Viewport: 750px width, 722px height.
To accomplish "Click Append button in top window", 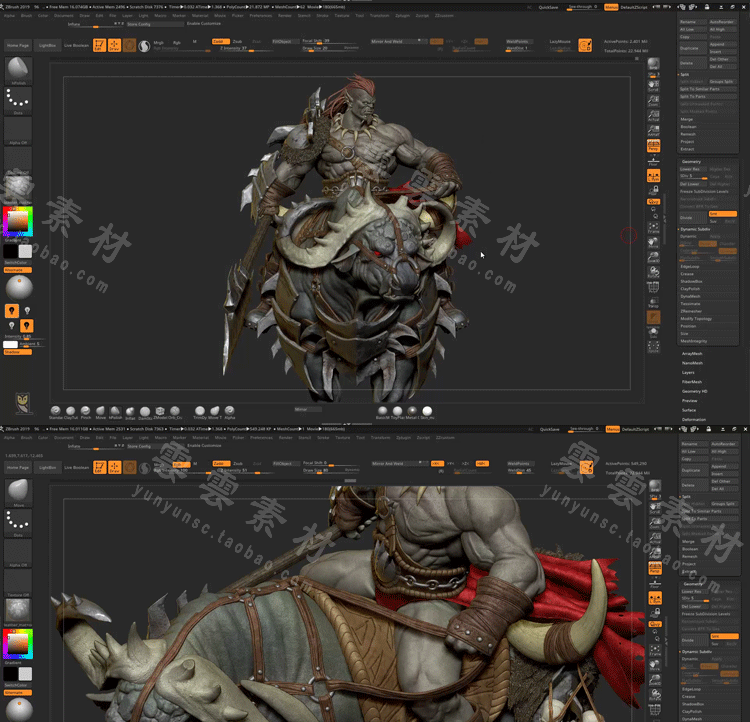I will [x=722, y=44].
